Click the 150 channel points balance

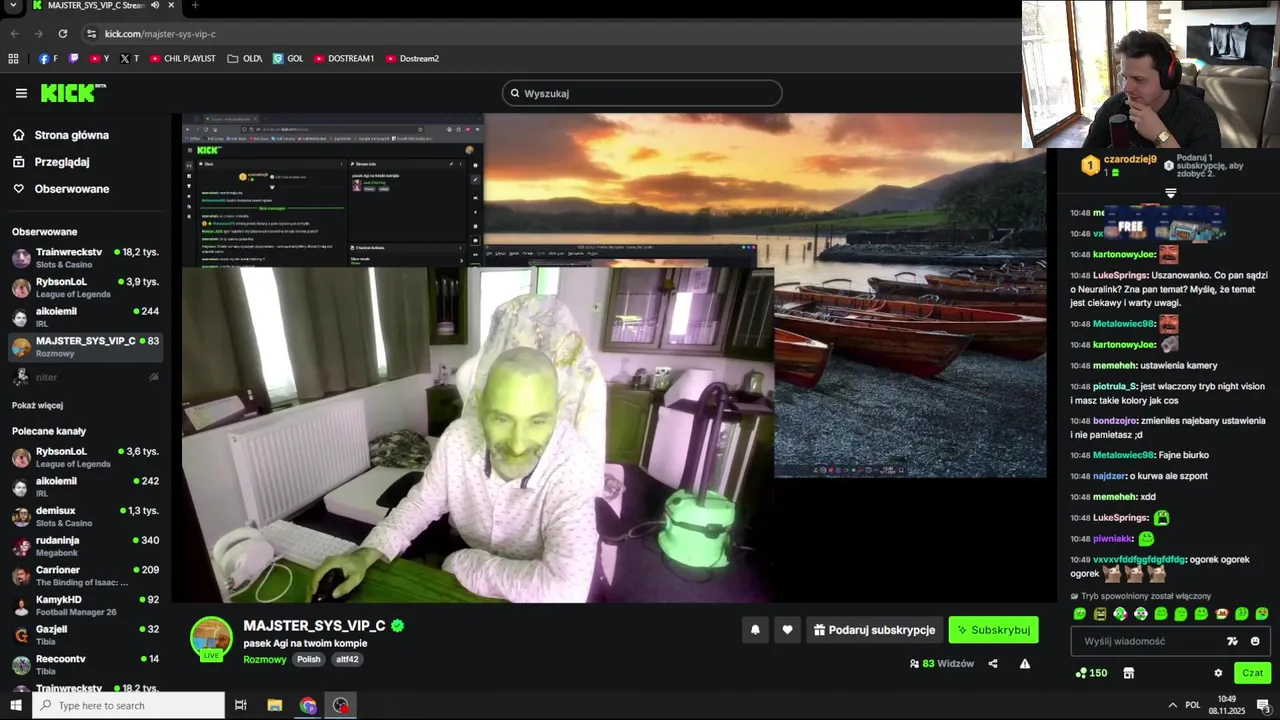tap(1091, 673)
